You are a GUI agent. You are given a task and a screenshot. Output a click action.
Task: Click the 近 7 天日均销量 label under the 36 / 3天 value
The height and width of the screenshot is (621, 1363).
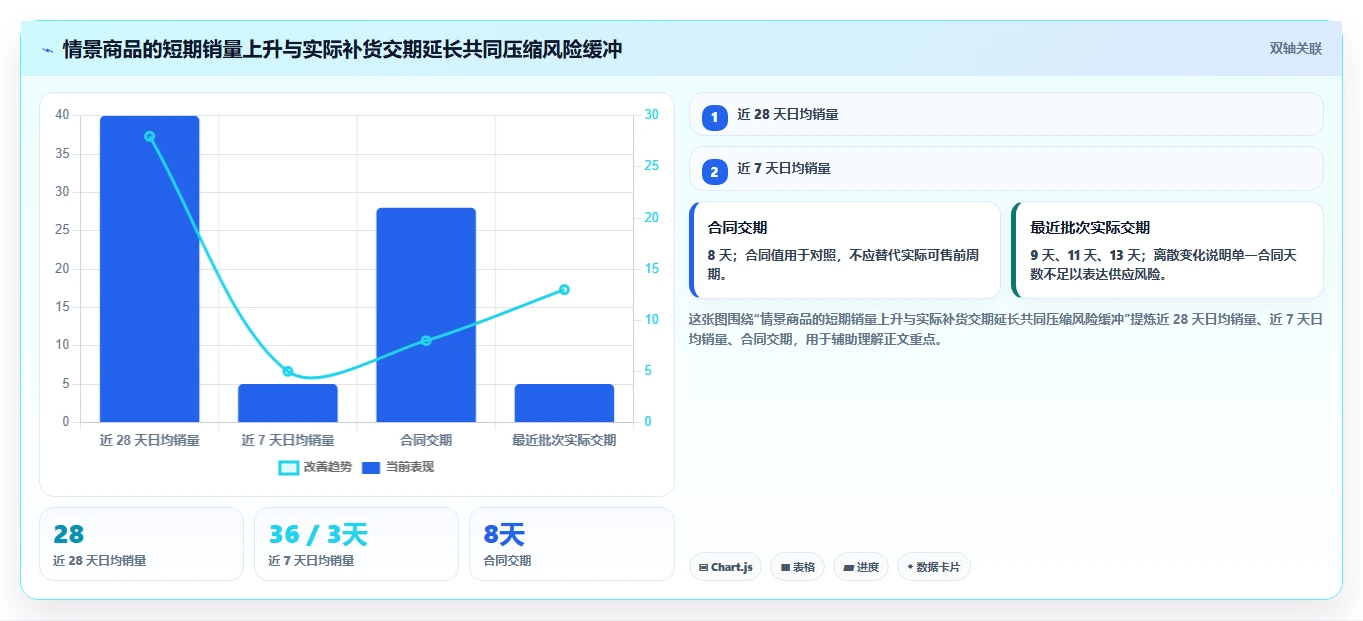click(311, 561)
